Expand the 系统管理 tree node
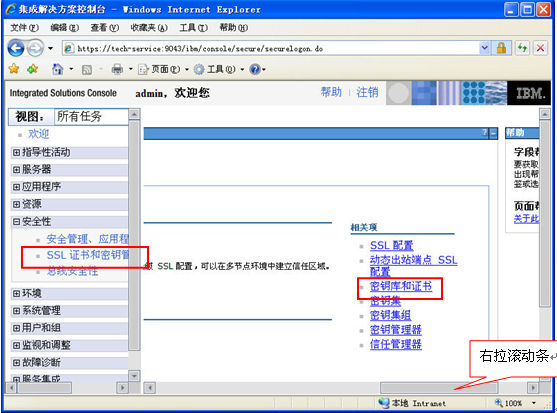Viewport: 557px width, 413px height. (x=16, y=311)
